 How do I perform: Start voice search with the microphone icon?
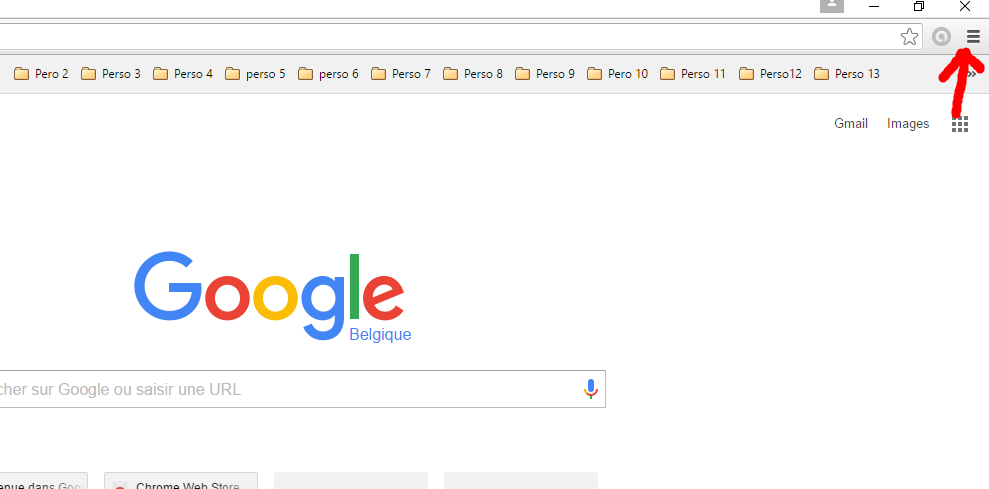pyautogui.click(x=590, y=389)
